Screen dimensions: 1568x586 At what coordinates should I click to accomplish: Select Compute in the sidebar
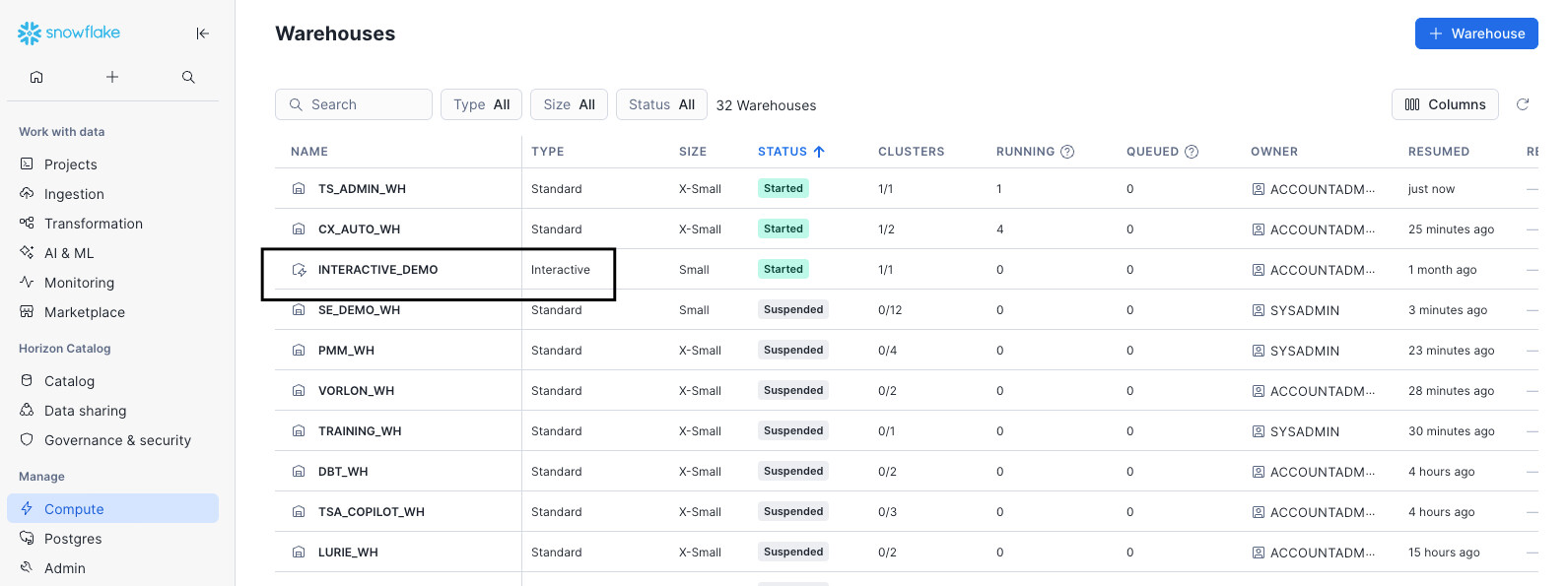point(112,509)
